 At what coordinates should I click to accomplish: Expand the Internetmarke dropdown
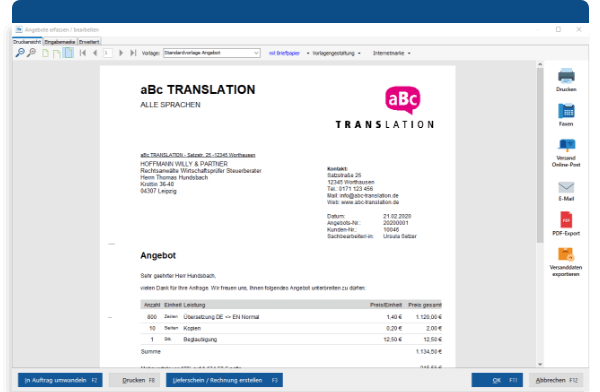point(391,53)
